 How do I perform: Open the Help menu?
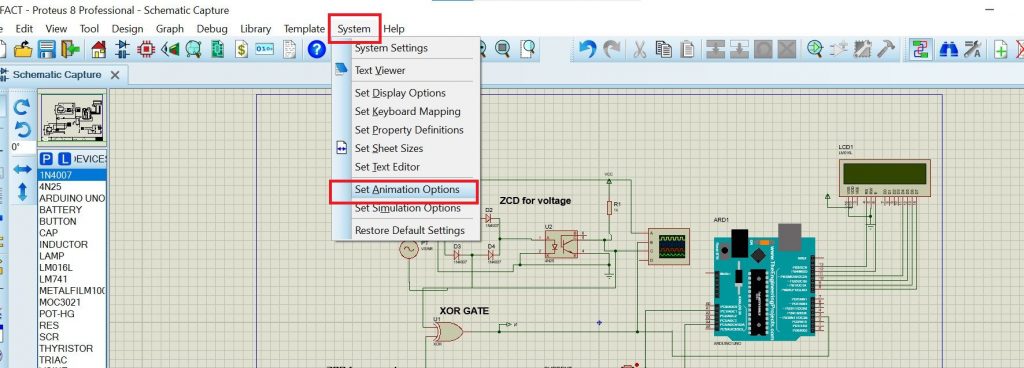click(x=394, y=29)
